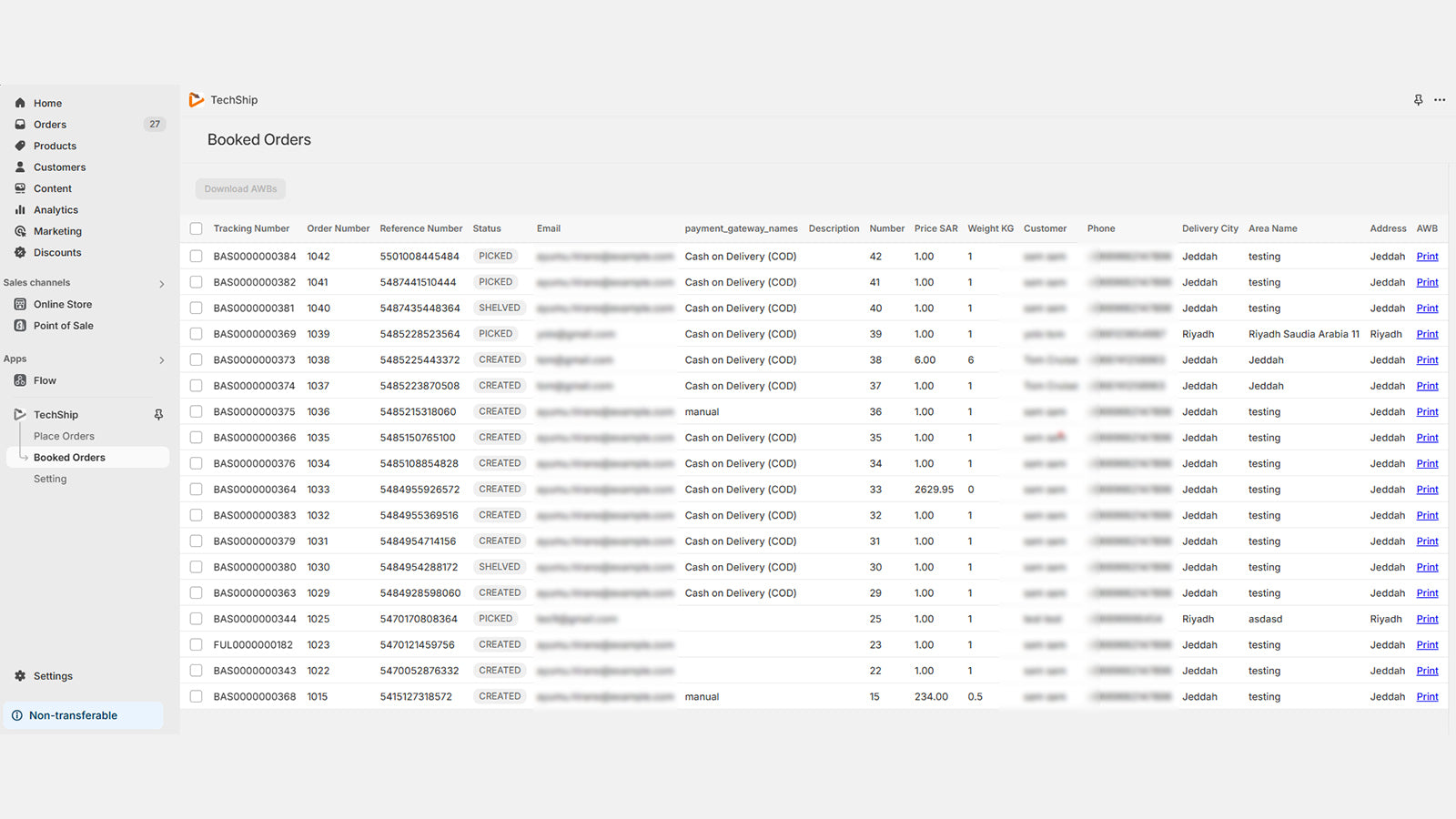The image size is (1456, 819).
Task: Expand the Sales channels section
Action: coord(162,284)
